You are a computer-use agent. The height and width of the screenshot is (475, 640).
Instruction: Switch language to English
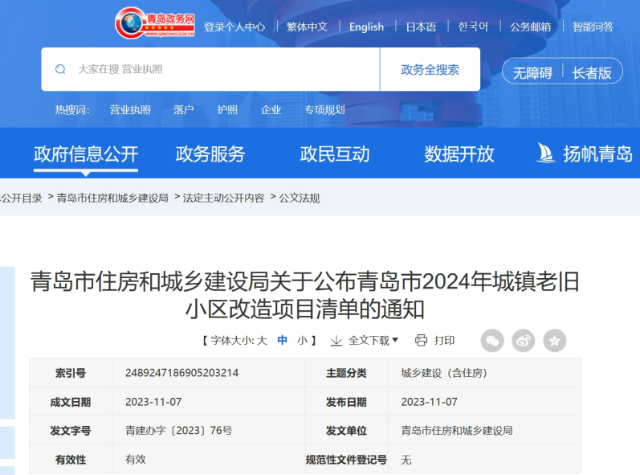pos(366,27)
